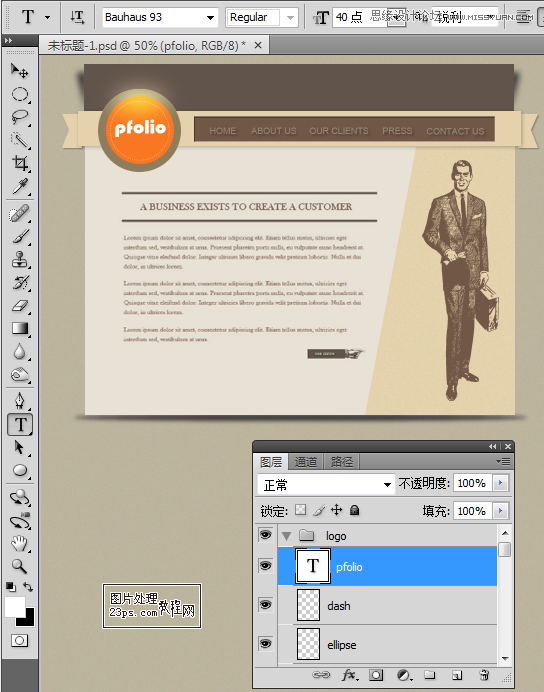Open the layers panel options menu

click(x=503, y=461)
